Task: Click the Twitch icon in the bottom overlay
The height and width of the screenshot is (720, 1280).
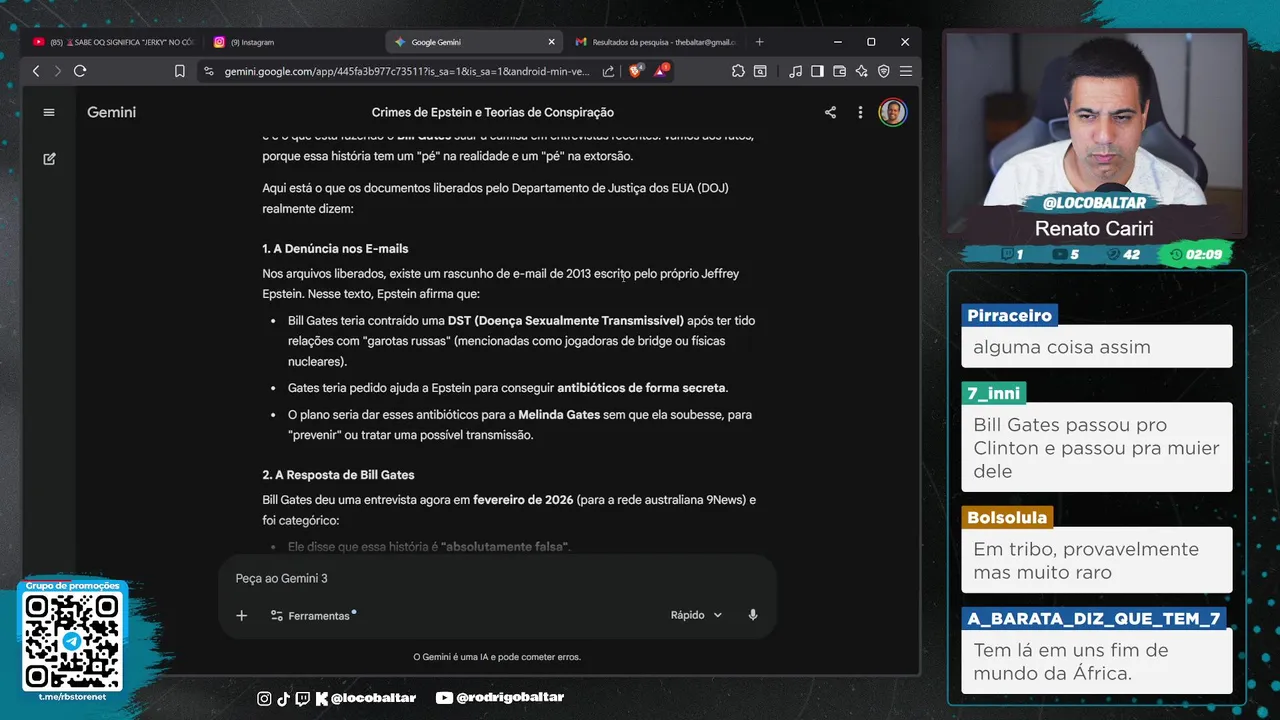Action: (x=302, y=698)
